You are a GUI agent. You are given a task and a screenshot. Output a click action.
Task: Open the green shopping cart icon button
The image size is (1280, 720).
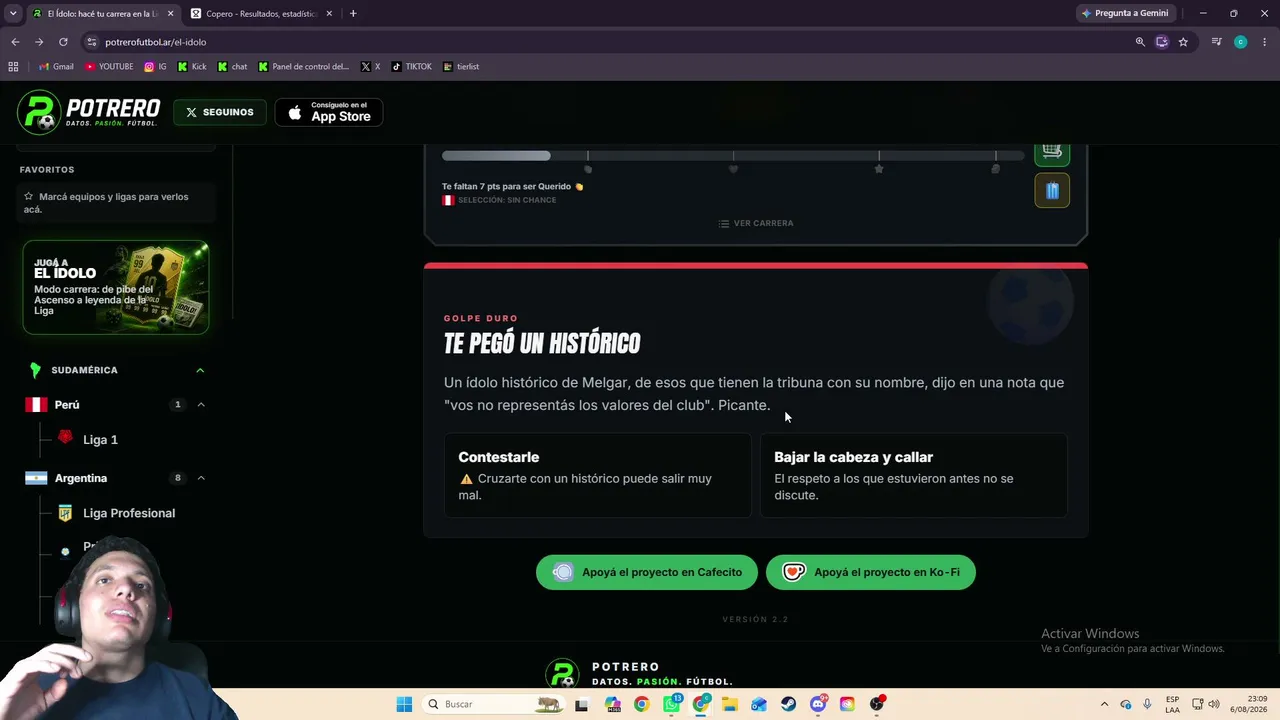tap(1052, 152)
